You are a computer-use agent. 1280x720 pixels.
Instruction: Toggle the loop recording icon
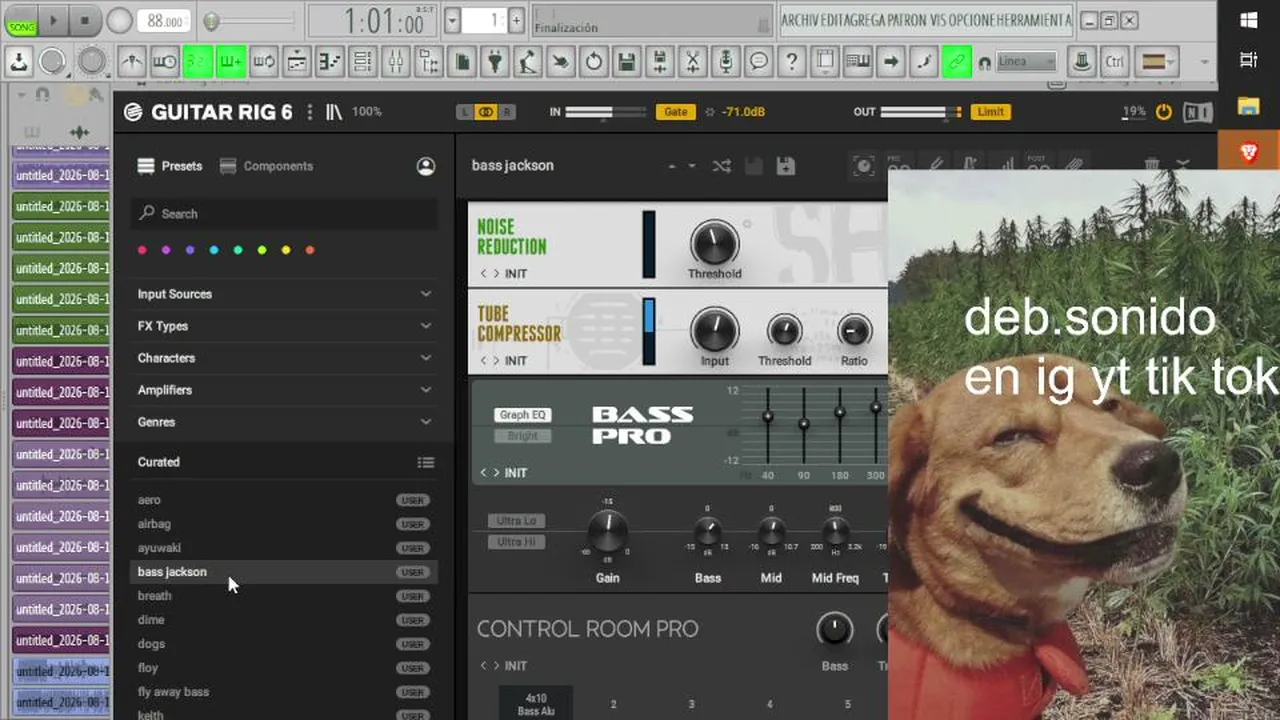[x=264, y=62]
